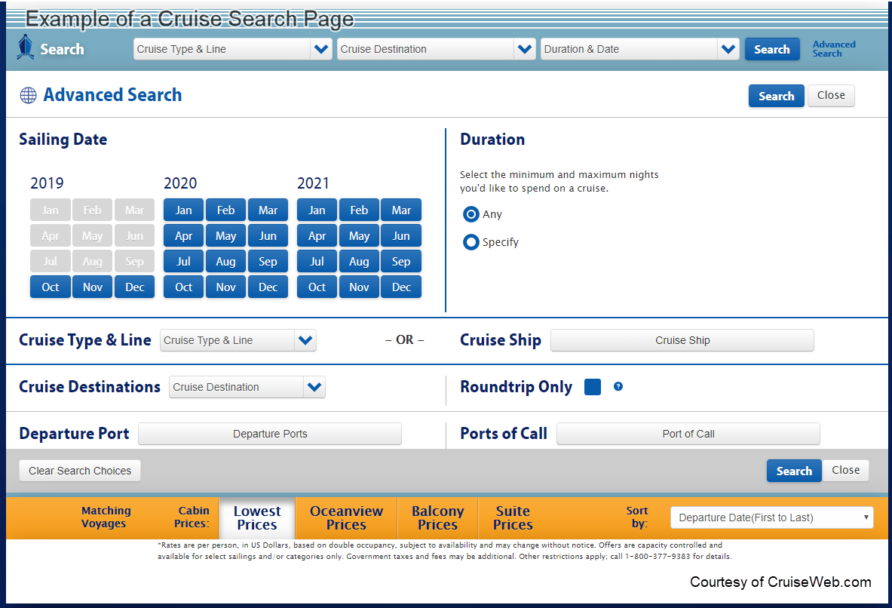The width and height of the screenshot is (892, 608).
Task: Switch to the Oceanview Prices tab
Action: point(345,517)
